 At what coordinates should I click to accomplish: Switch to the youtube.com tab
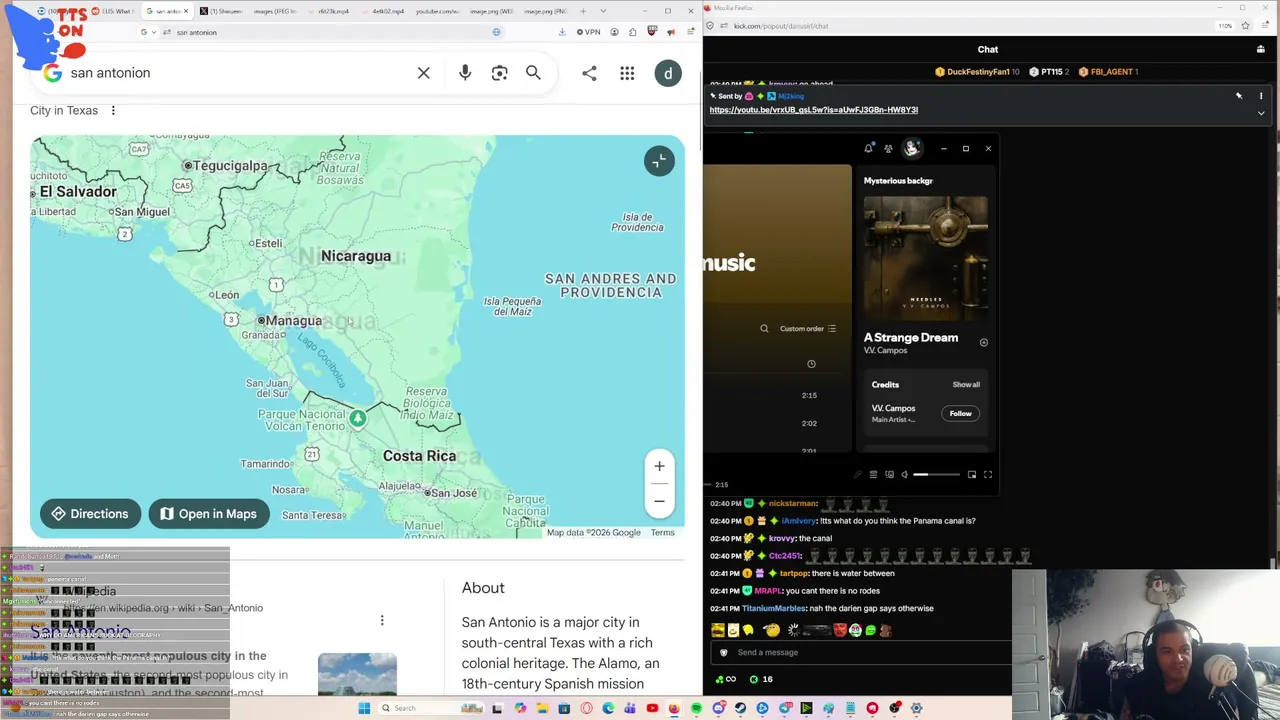click(x=435, y=11)
